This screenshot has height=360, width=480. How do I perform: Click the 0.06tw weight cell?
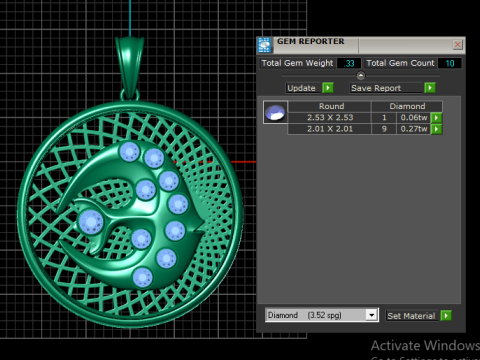pyautogui.click(x=413, y=118)
